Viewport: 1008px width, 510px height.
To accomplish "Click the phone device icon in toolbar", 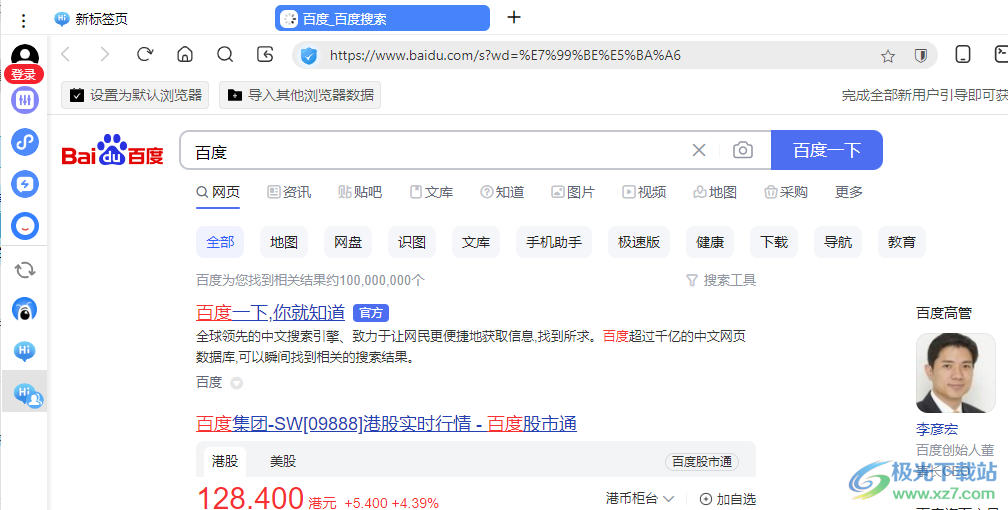I will click(962, 55).
